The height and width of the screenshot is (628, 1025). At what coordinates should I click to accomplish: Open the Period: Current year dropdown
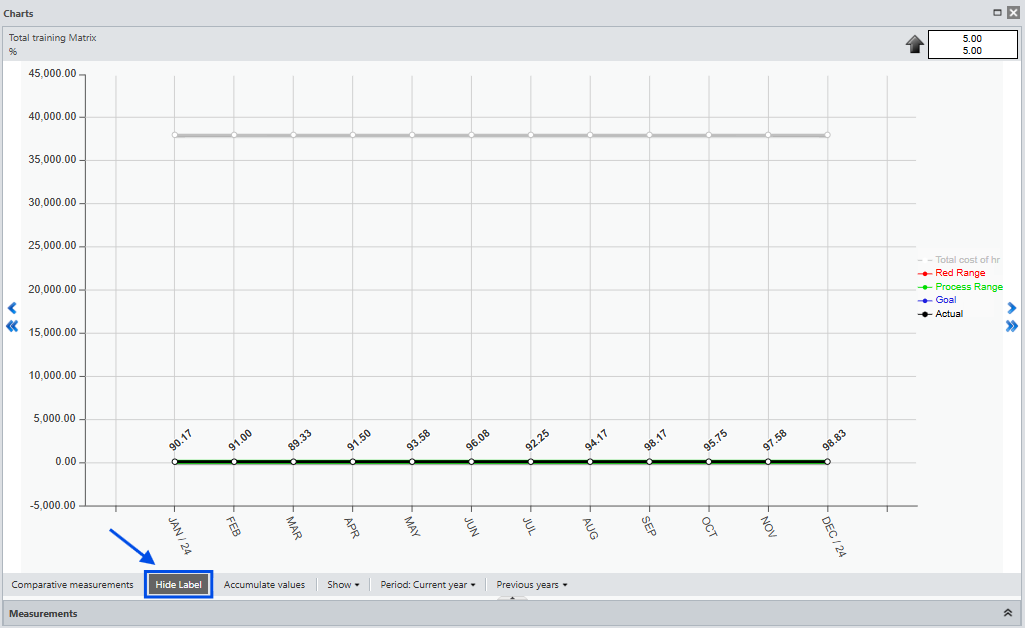[428, 585]
